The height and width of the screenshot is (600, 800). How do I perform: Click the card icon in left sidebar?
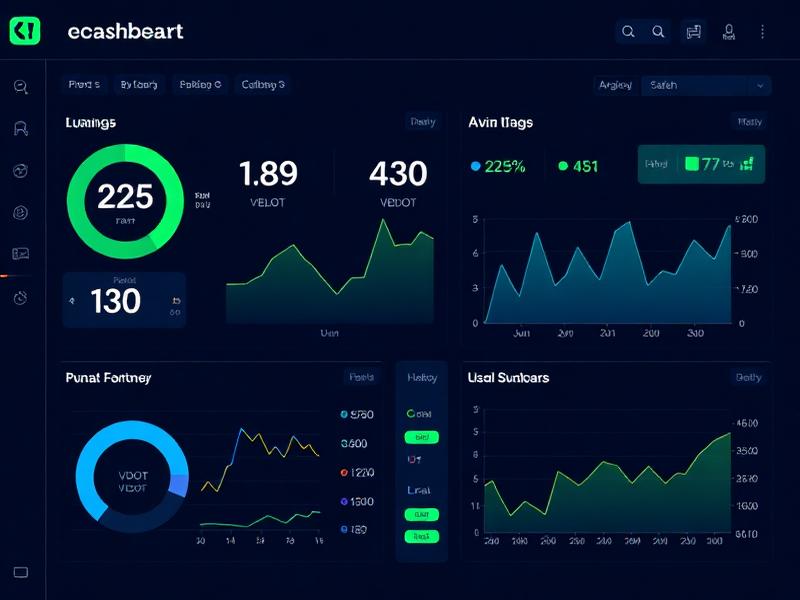20,254
